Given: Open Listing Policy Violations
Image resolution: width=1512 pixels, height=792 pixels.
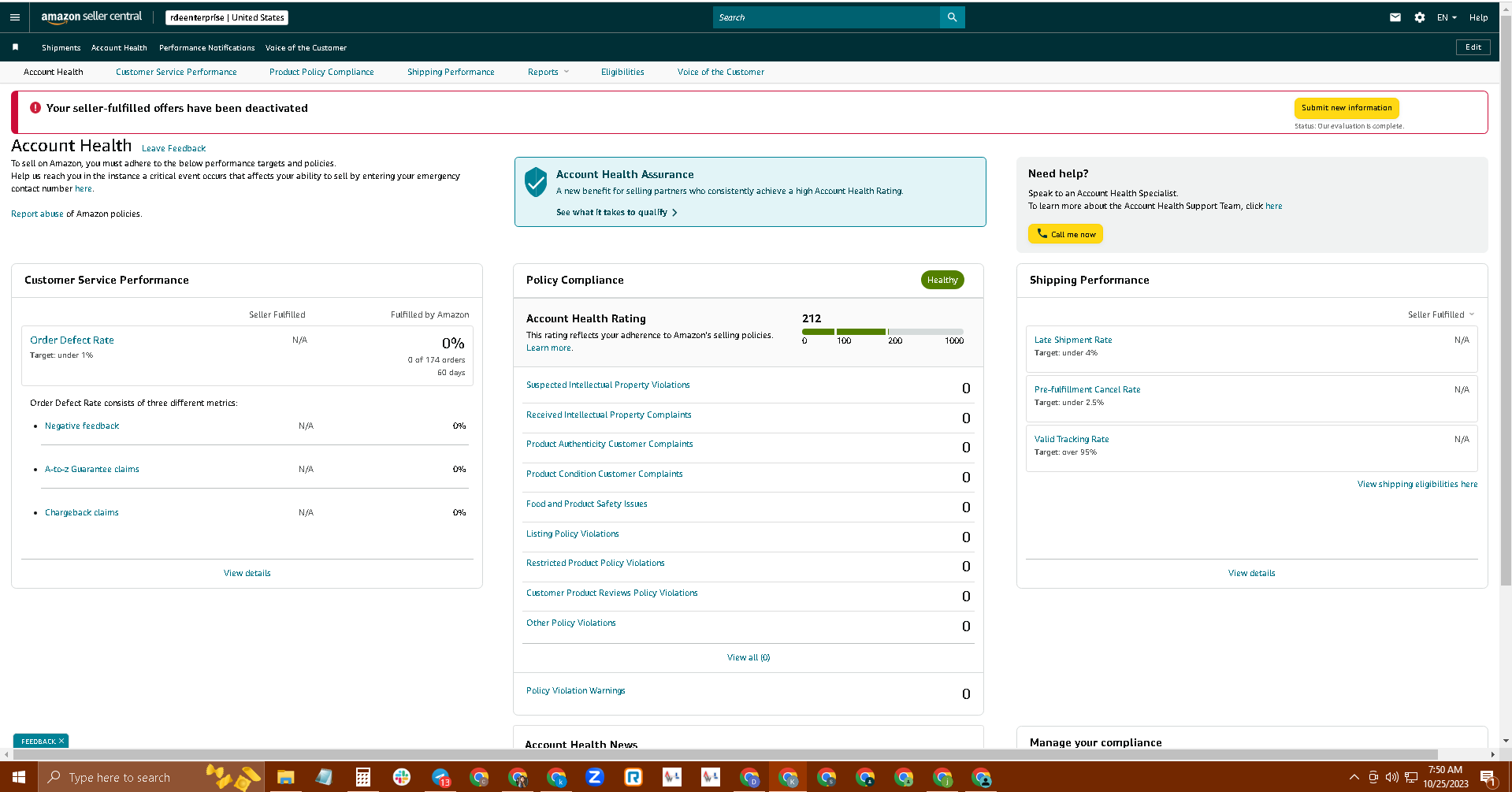Looking at the screenshot, I should [x=572, y=534].
